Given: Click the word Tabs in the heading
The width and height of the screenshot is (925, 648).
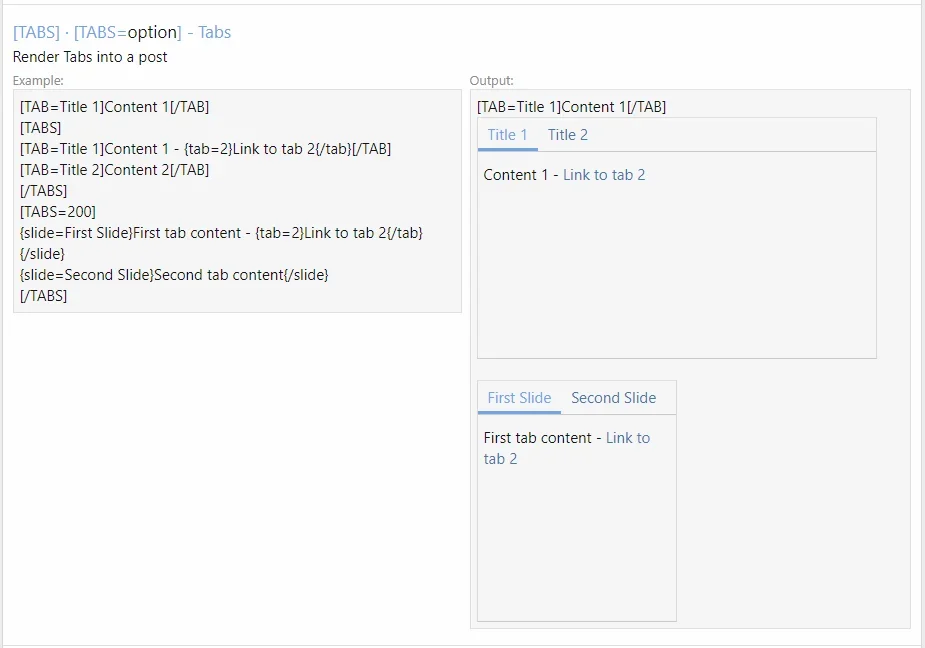Looking at the screenshot, I should (x=214, y=32).
